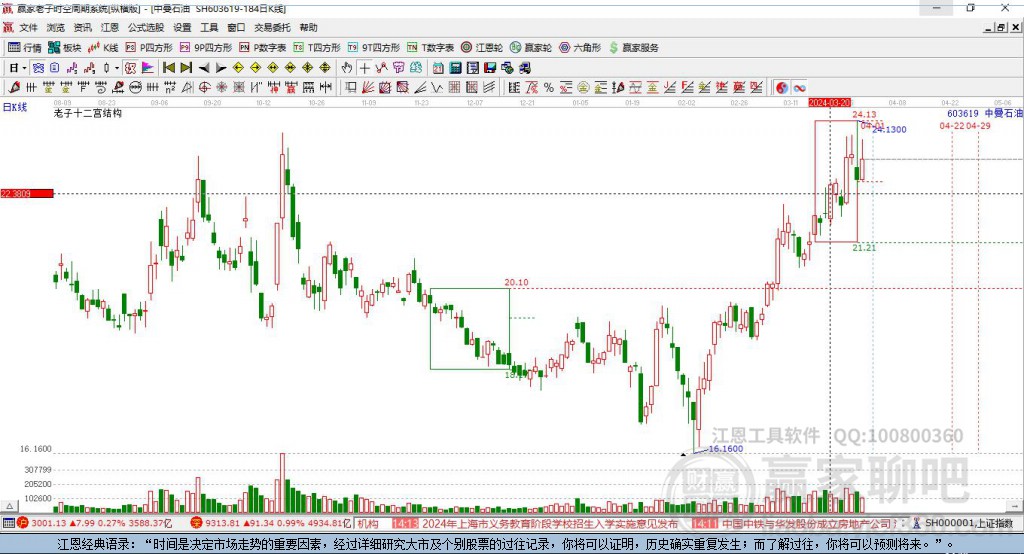Open the 资讯 menu

[82, 27]
